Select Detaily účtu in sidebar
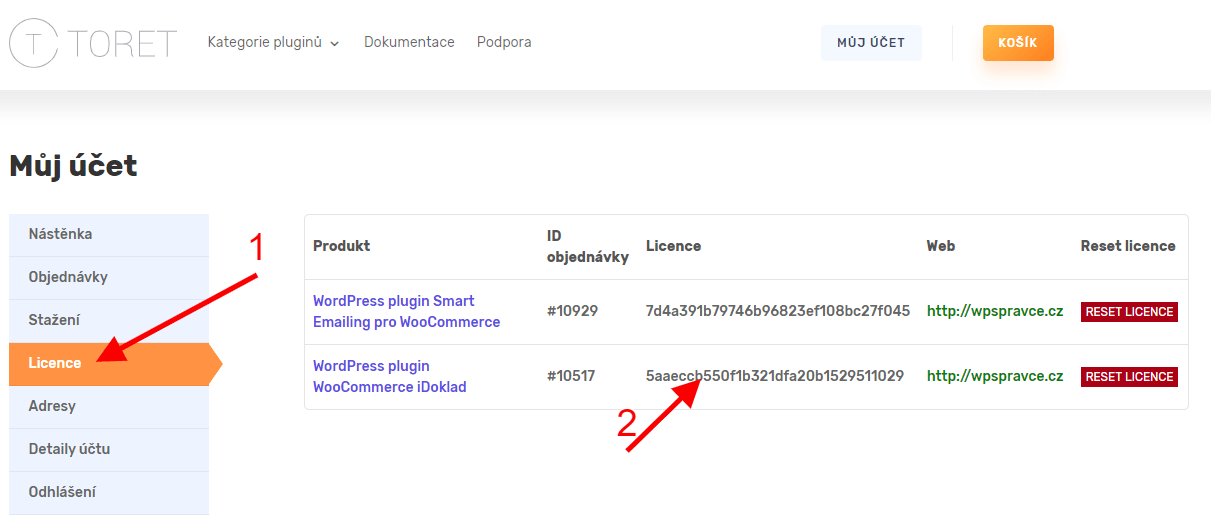This screenshot has height=530, width=1211. pyautogui.click(x=109, y=449)
